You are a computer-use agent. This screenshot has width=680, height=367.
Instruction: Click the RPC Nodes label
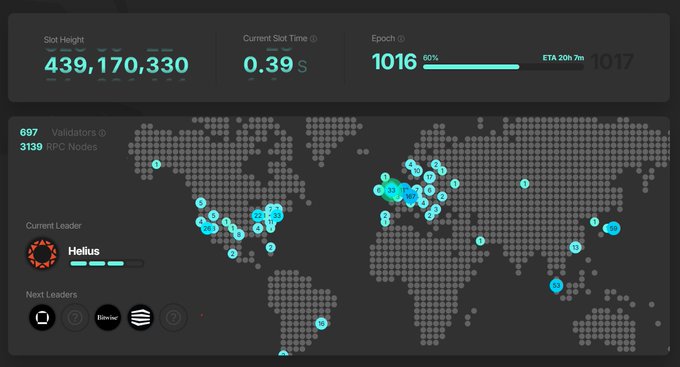click(72, 147)
